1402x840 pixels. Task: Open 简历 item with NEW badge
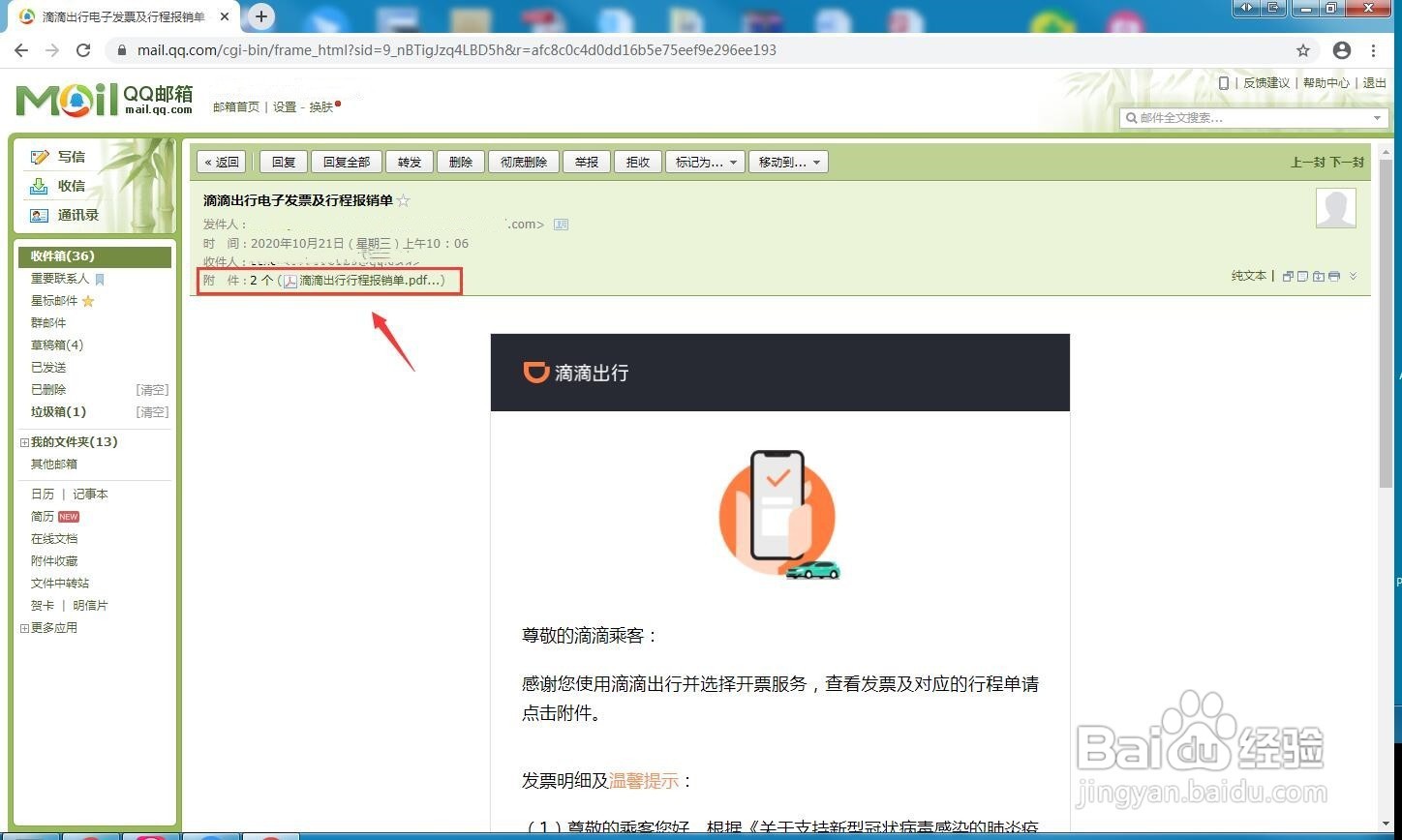[55, 517]
